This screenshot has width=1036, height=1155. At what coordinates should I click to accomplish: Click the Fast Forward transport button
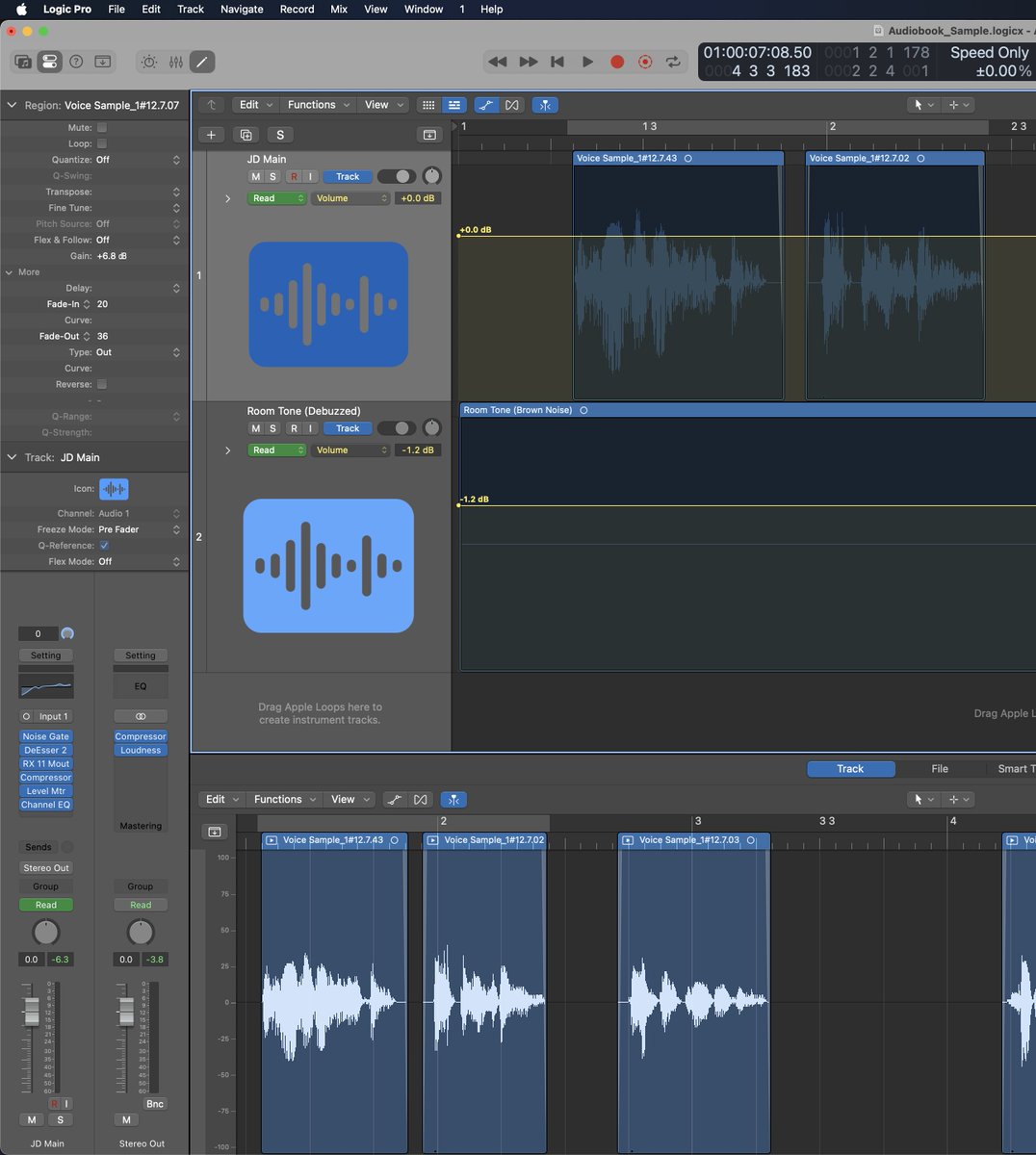point(529,62)
